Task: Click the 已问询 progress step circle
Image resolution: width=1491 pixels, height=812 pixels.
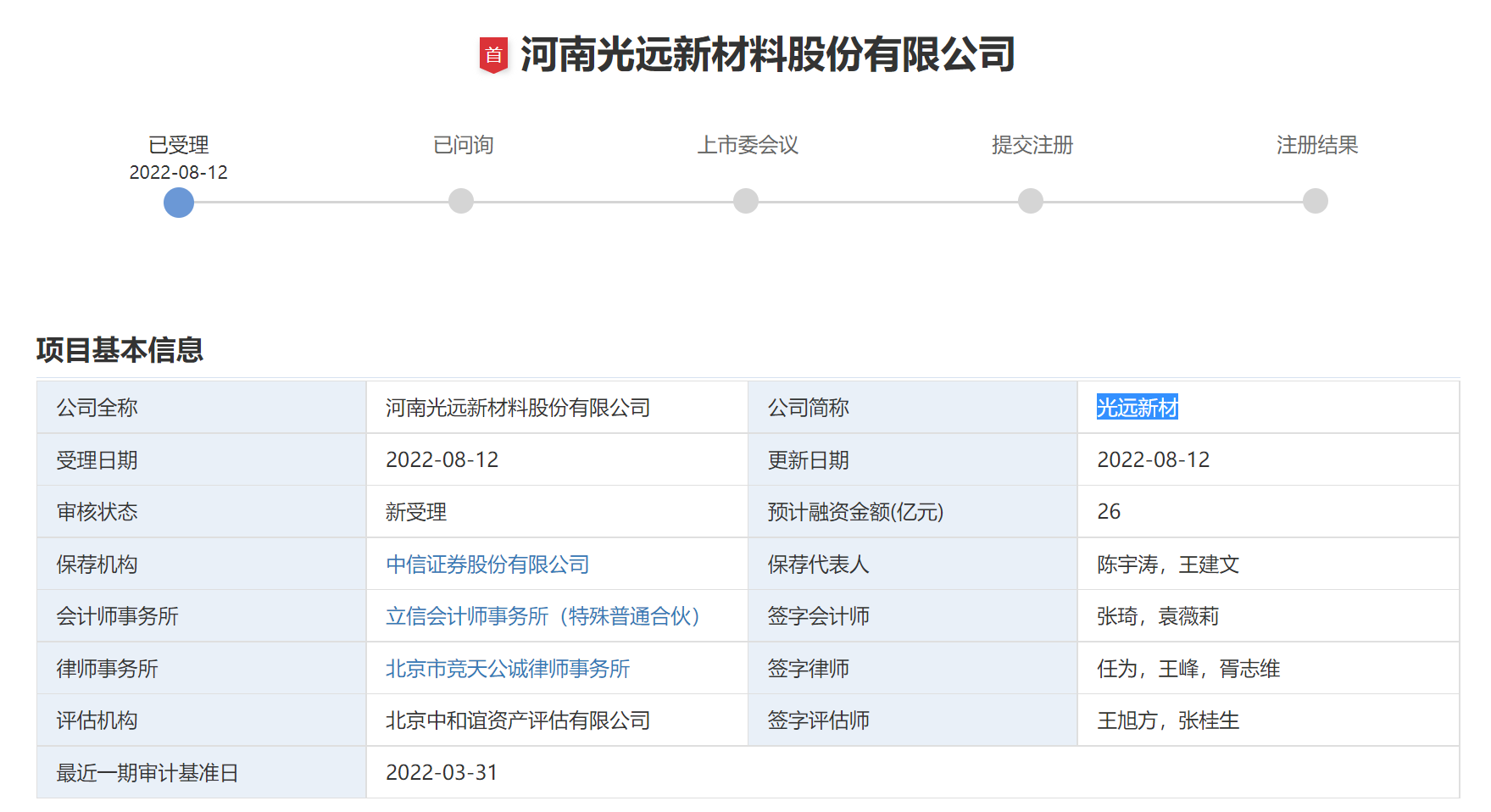Action: tap(461, 201)
